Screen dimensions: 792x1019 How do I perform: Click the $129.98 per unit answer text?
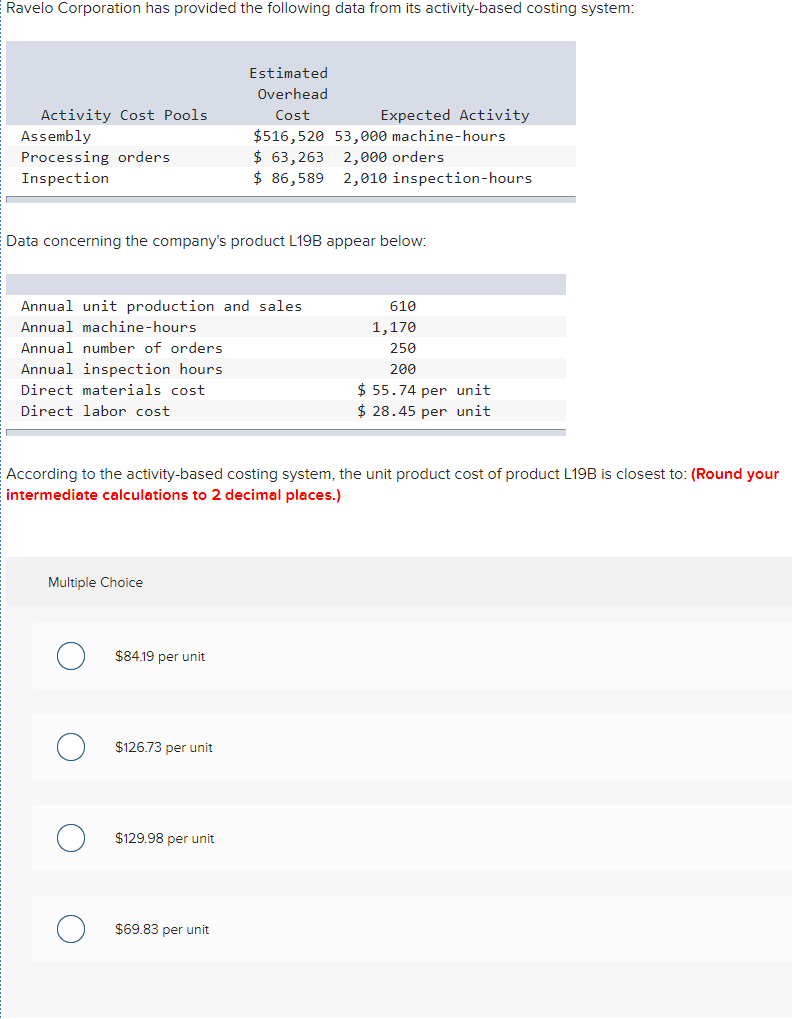point(164,838)
